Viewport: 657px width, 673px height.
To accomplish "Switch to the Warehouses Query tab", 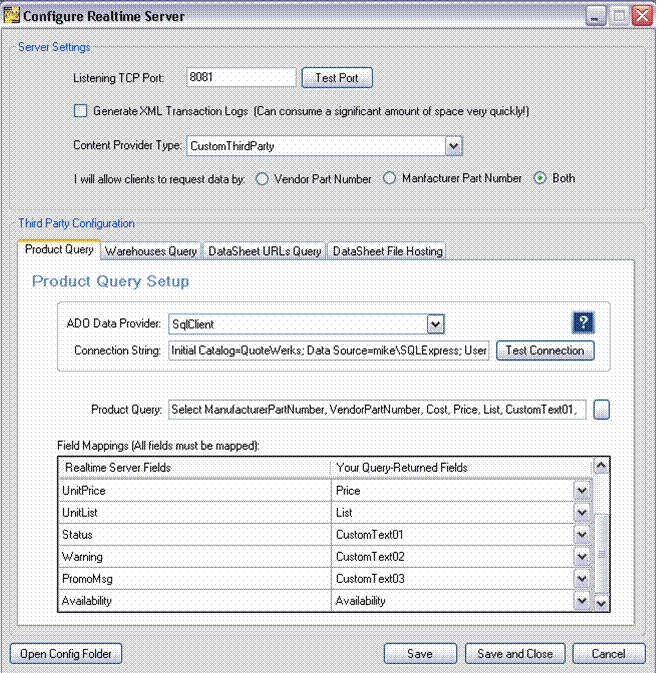I will tap(151, 251).
